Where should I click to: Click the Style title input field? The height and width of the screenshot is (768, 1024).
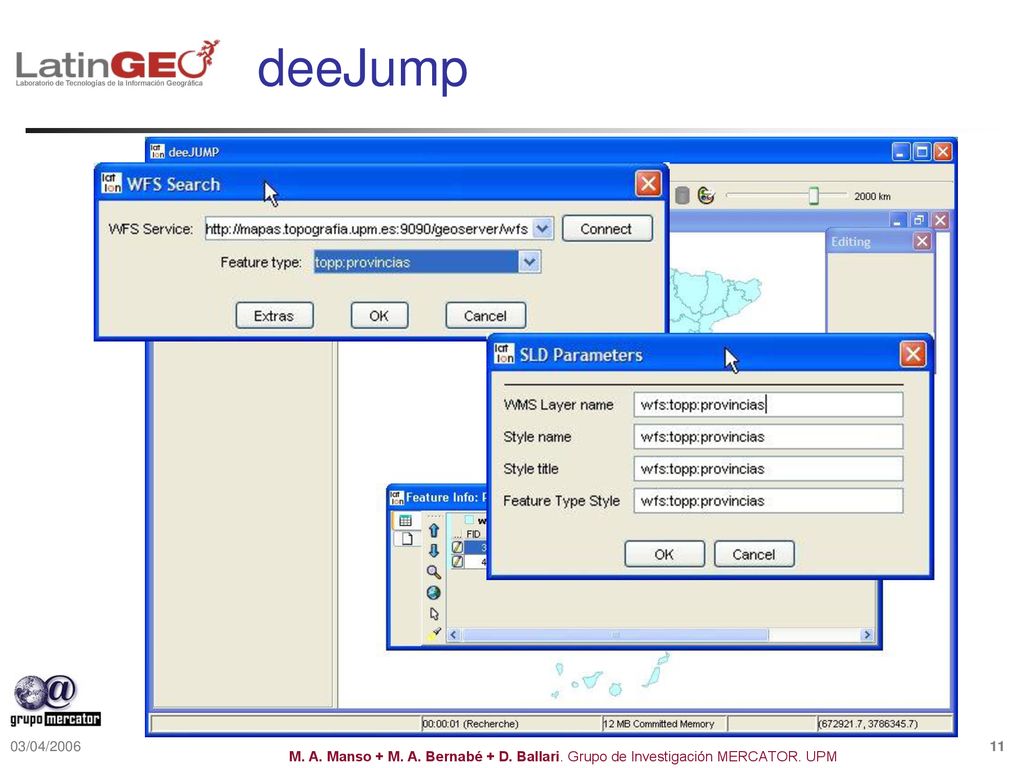pos(768,469)
